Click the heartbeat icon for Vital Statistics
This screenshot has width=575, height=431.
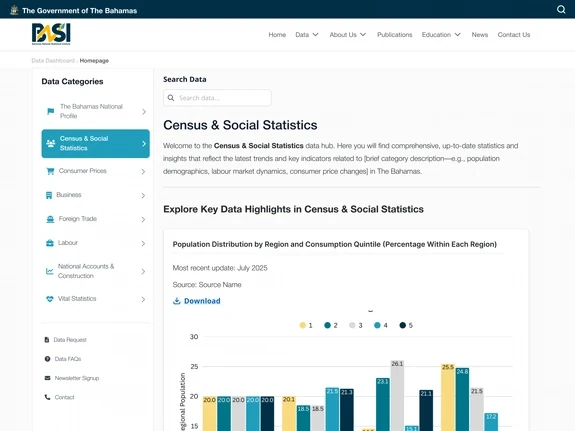click(50, 299)
